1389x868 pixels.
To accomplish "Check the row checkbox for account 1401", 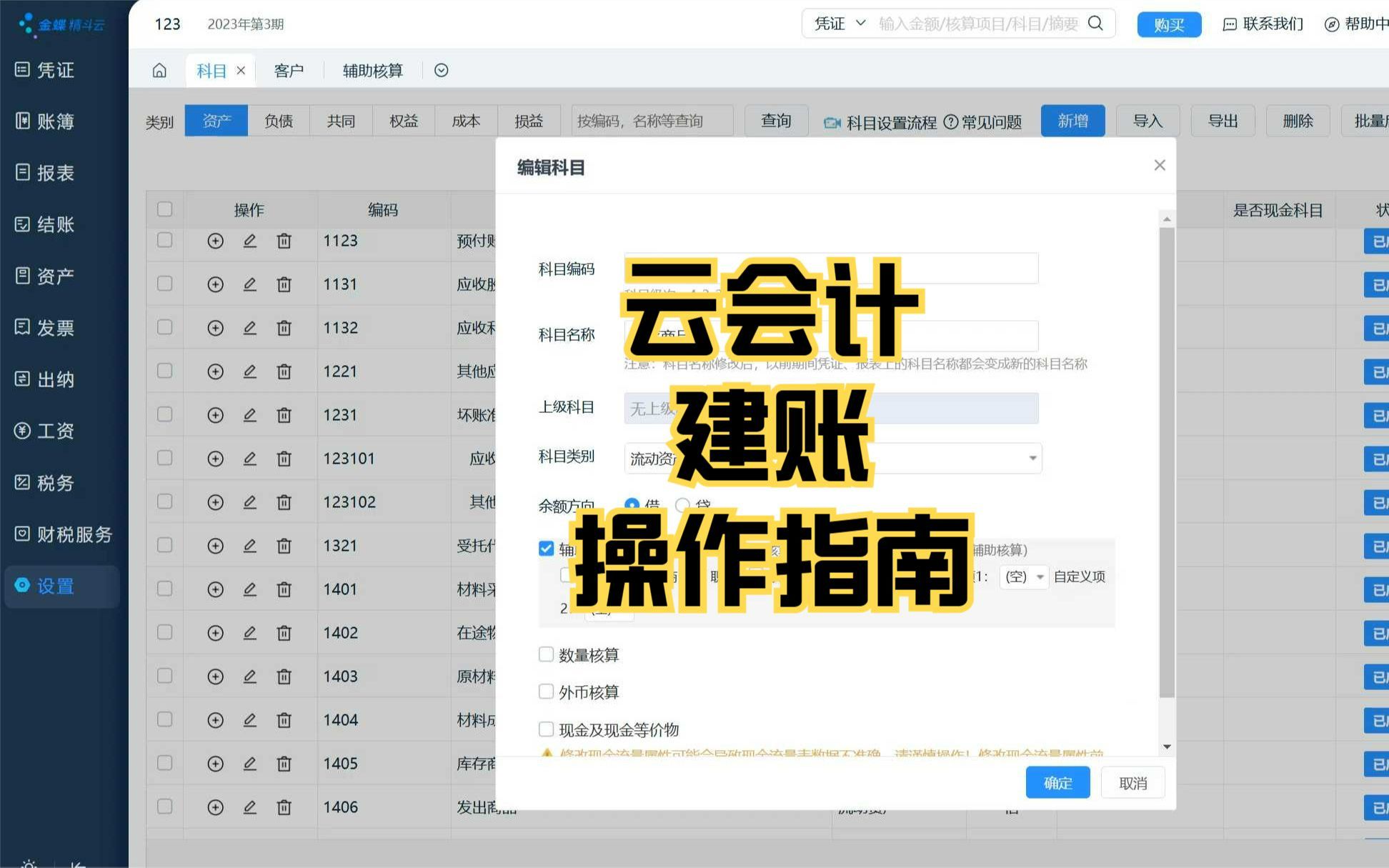I will (x=165, y=589).
